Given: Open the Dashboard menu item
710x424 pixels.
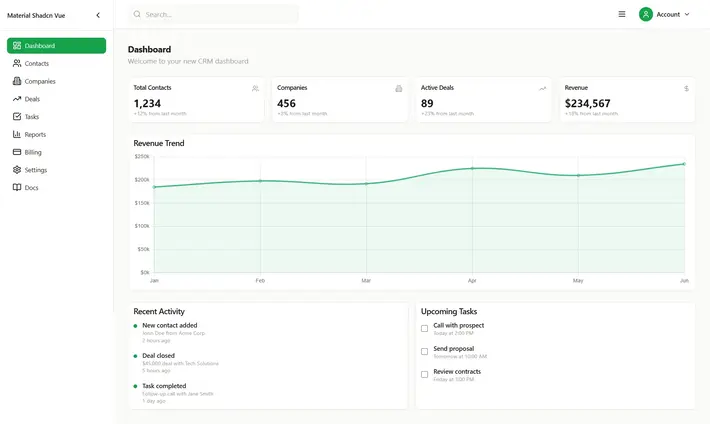Looking at the screenshot, I should 56,46.
